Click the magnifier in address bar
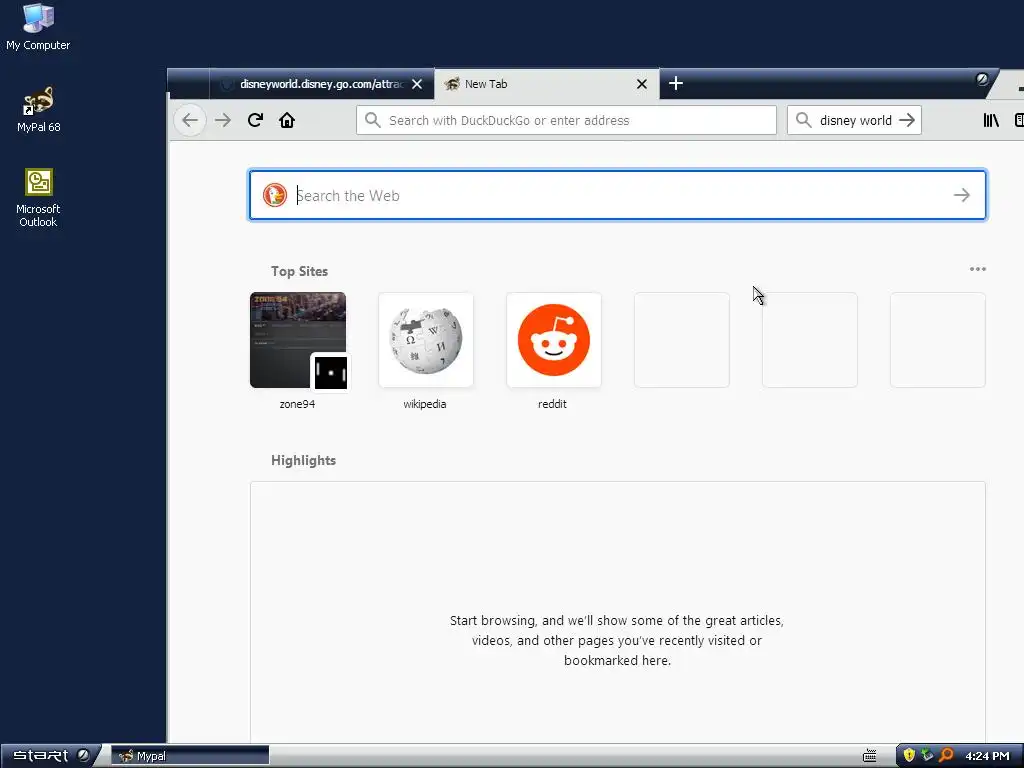Screen dimensions: 1024x768 pyautogui.click(x=372, y=120)
